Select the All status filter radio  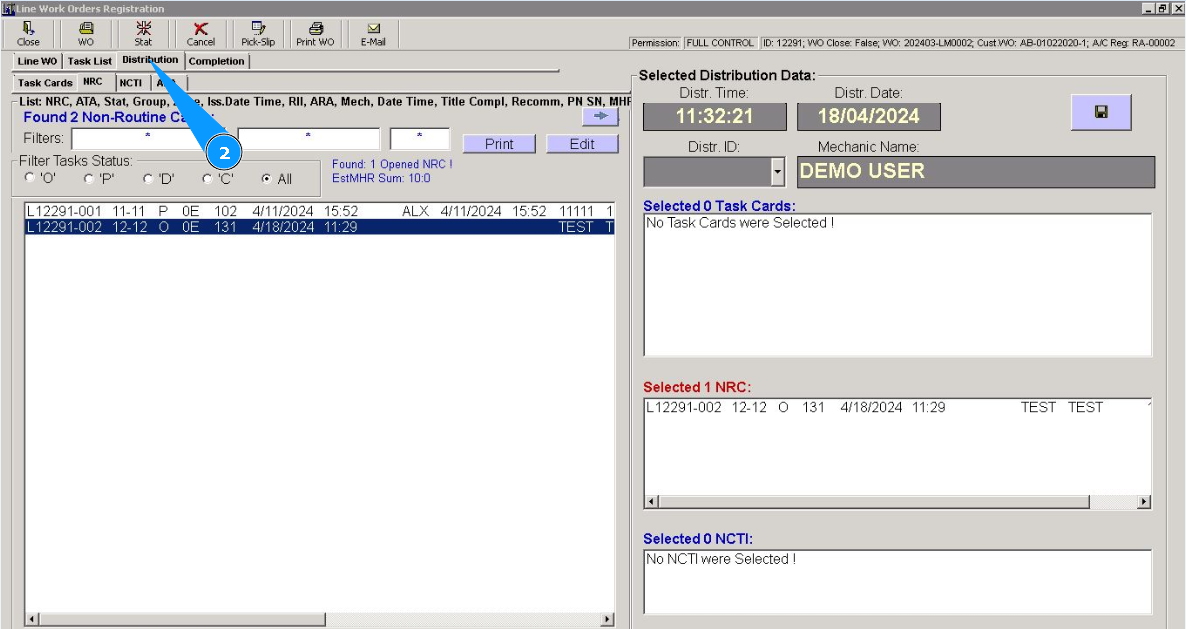pos(266,178)
